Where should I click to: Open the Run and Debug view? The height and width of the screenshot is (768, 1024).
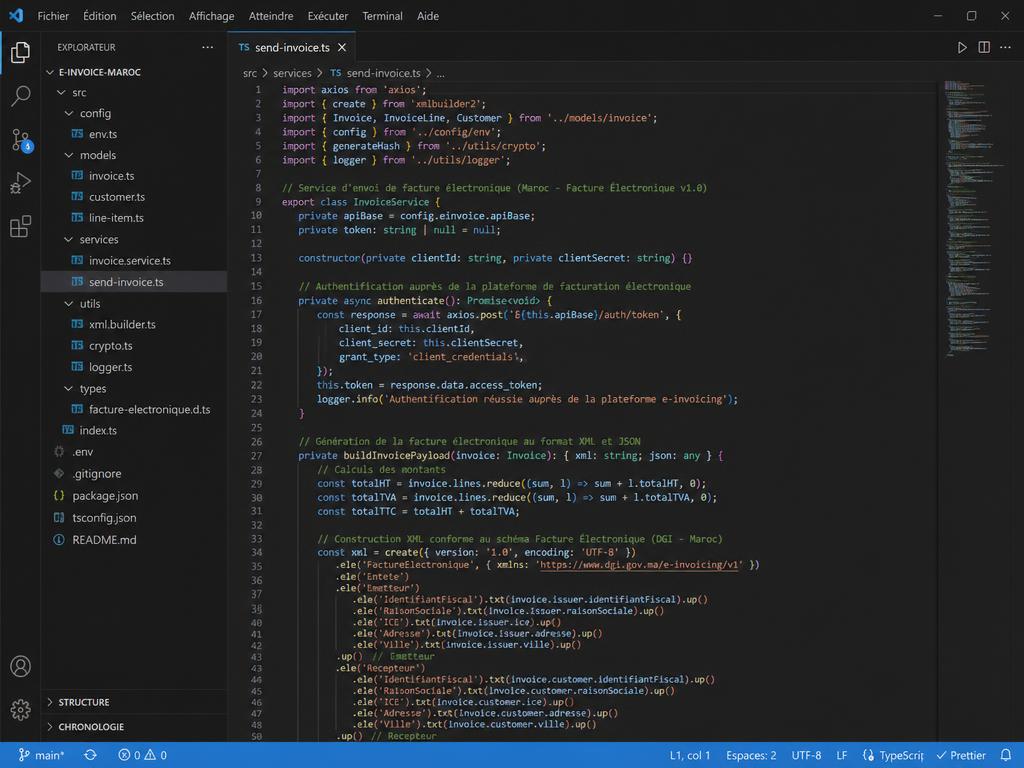pyautogui.click(x=20, y=183)
